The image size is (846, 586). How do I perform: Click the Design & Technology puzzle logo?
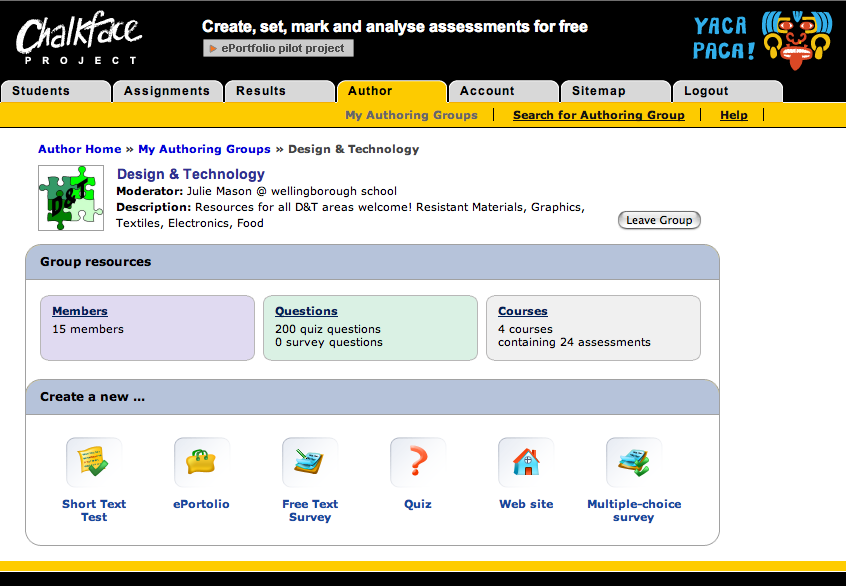pos(71,197)
